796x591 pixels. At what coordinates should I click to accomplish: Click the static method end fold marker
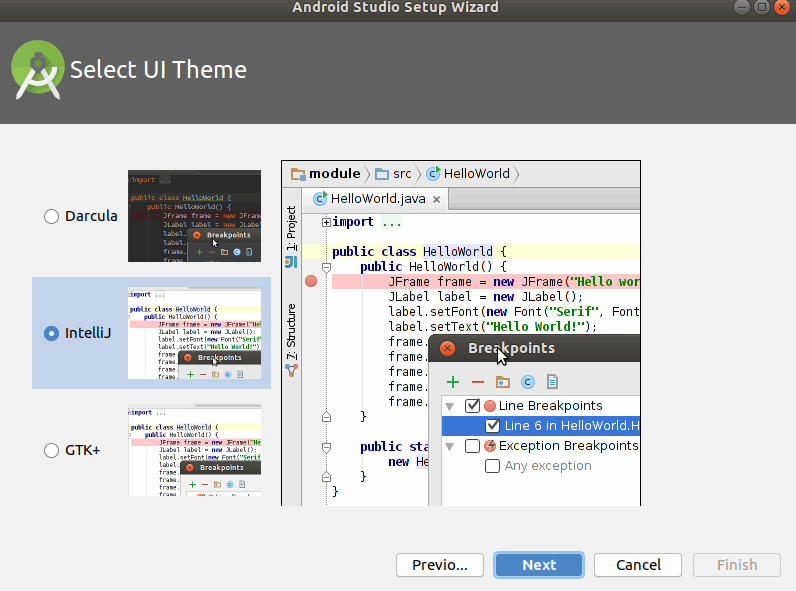(x=326, y=477)
